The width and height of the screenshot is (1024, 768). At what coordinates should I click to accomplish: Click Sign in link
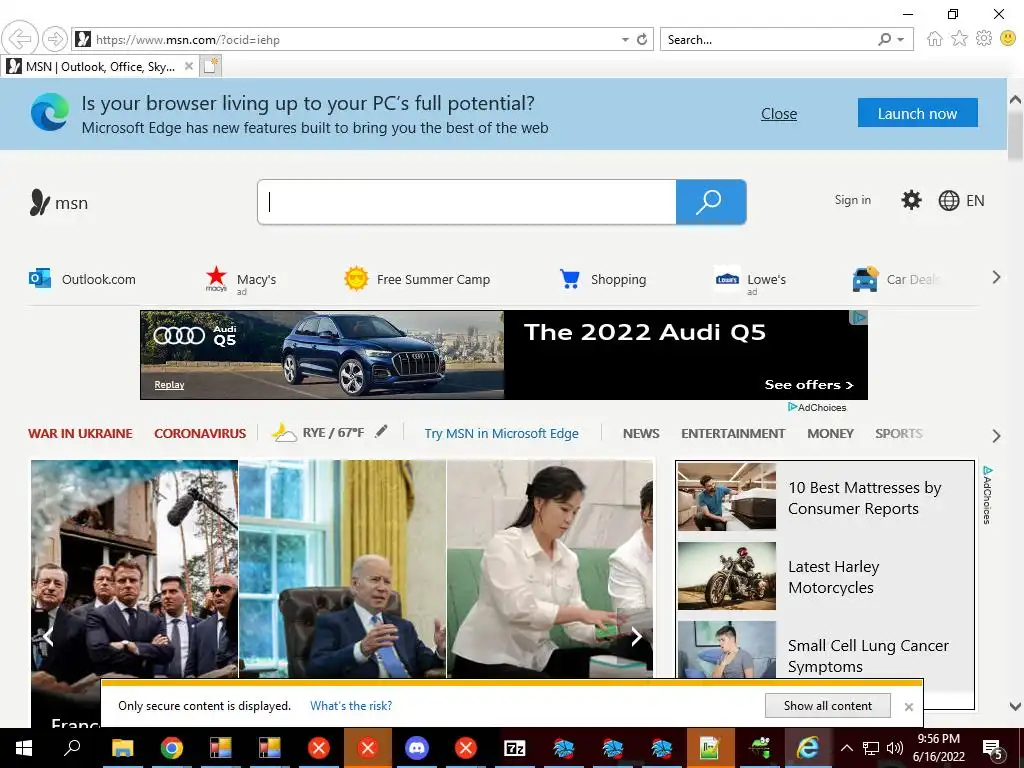point(852,200)
